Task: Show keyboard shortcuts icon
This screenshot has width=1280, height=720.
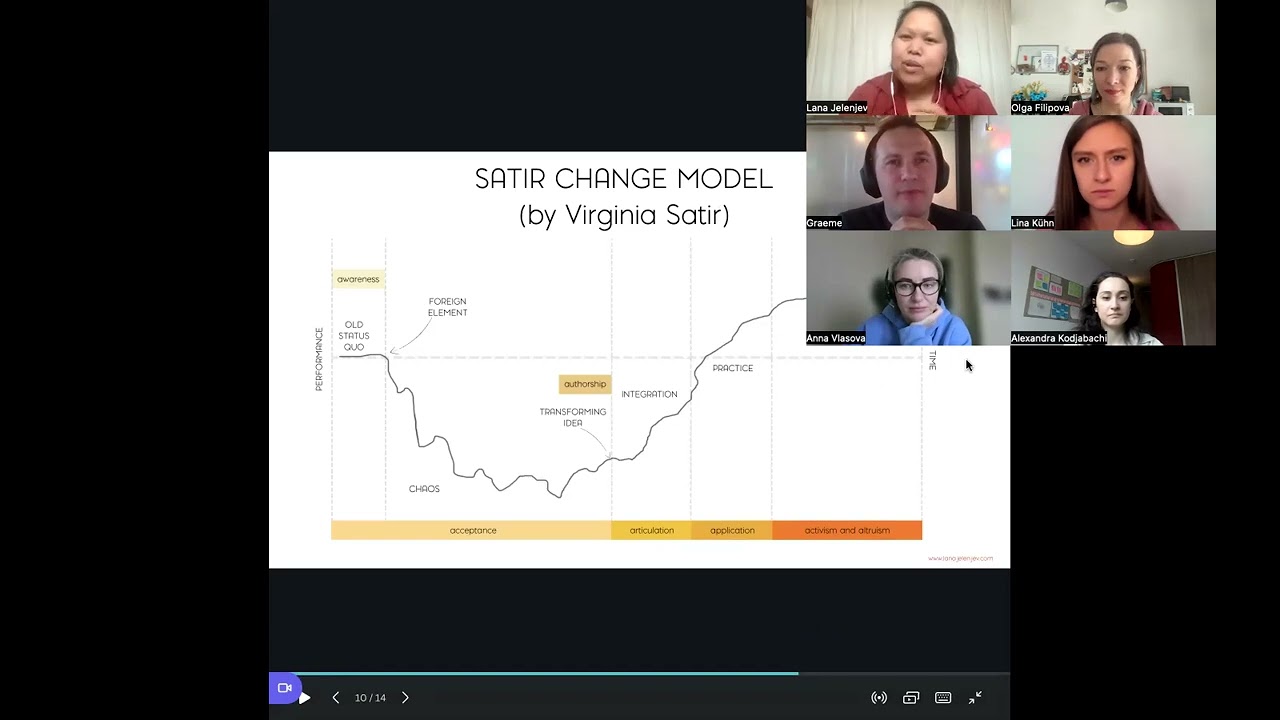Action: click(x=943, y=698)
